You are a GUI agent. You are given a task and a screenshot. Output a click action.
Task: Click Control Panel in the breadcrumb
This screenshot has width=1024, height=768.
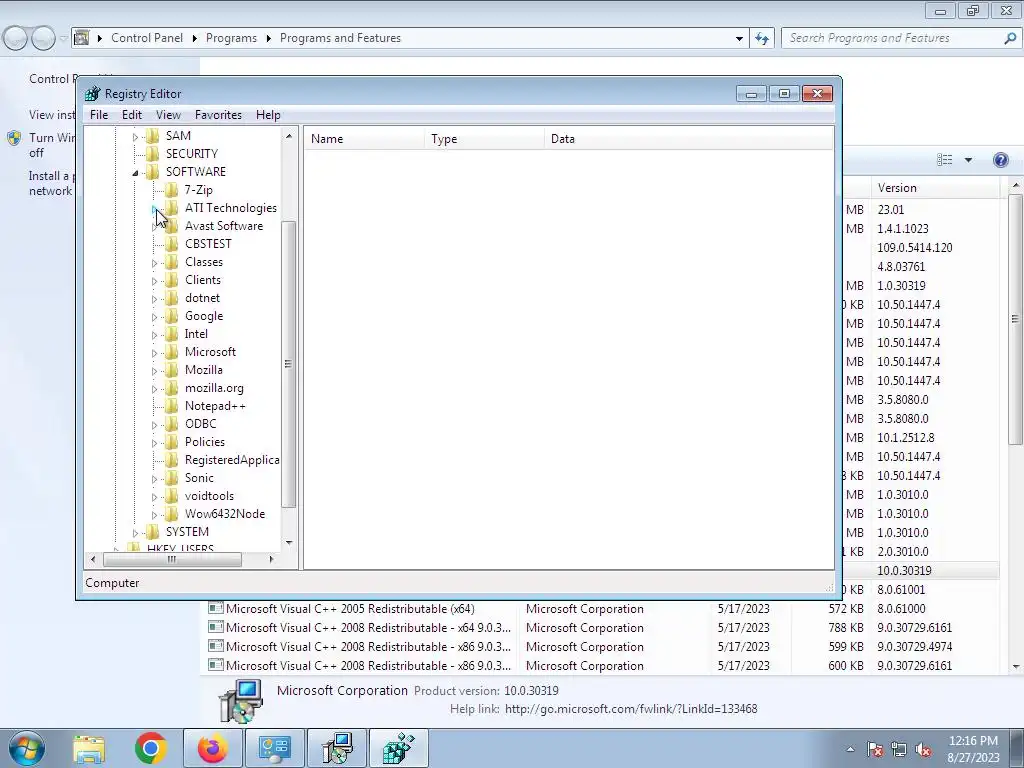tap(147, 38)
